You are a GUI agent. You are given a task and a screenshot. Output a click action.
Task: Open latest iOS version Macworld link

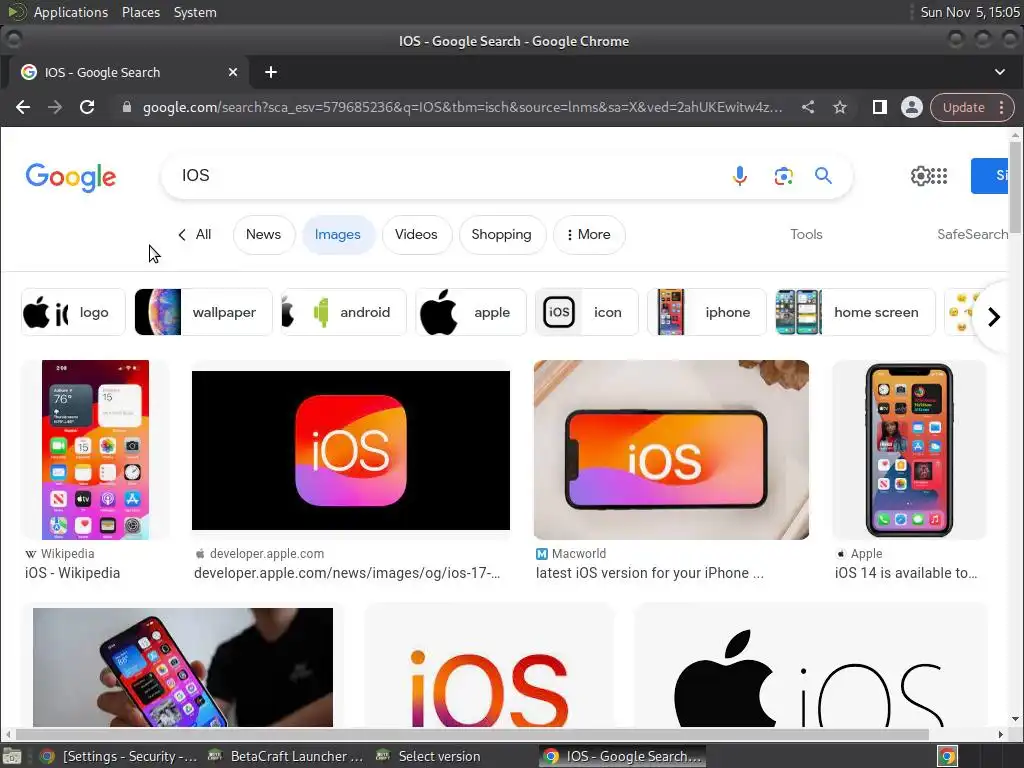(650, 573)
